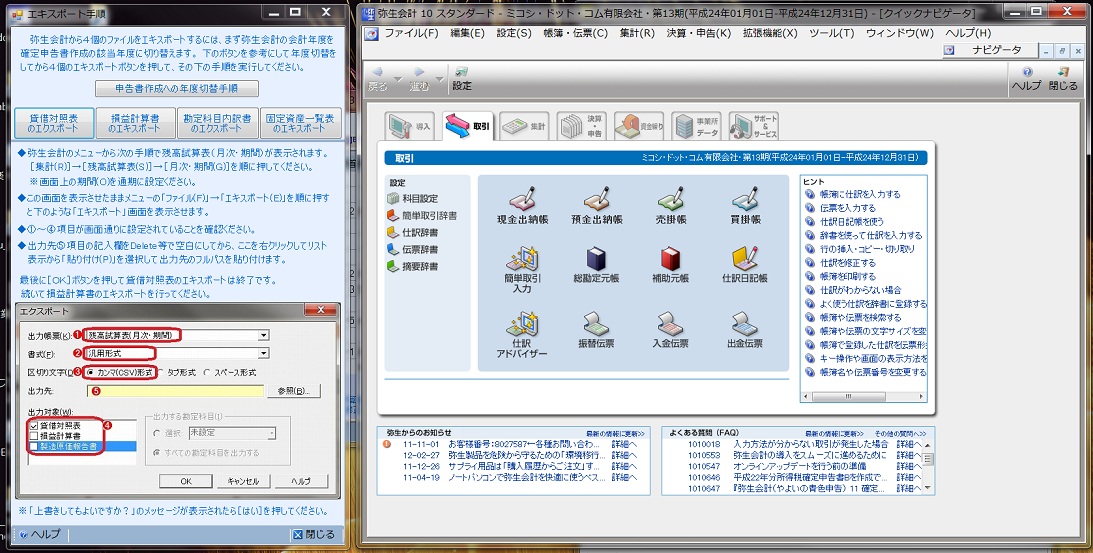Open the ウィンドウ(W) menu
Image resolution: width=1093 pixels, height=553 pixels.
899,33
